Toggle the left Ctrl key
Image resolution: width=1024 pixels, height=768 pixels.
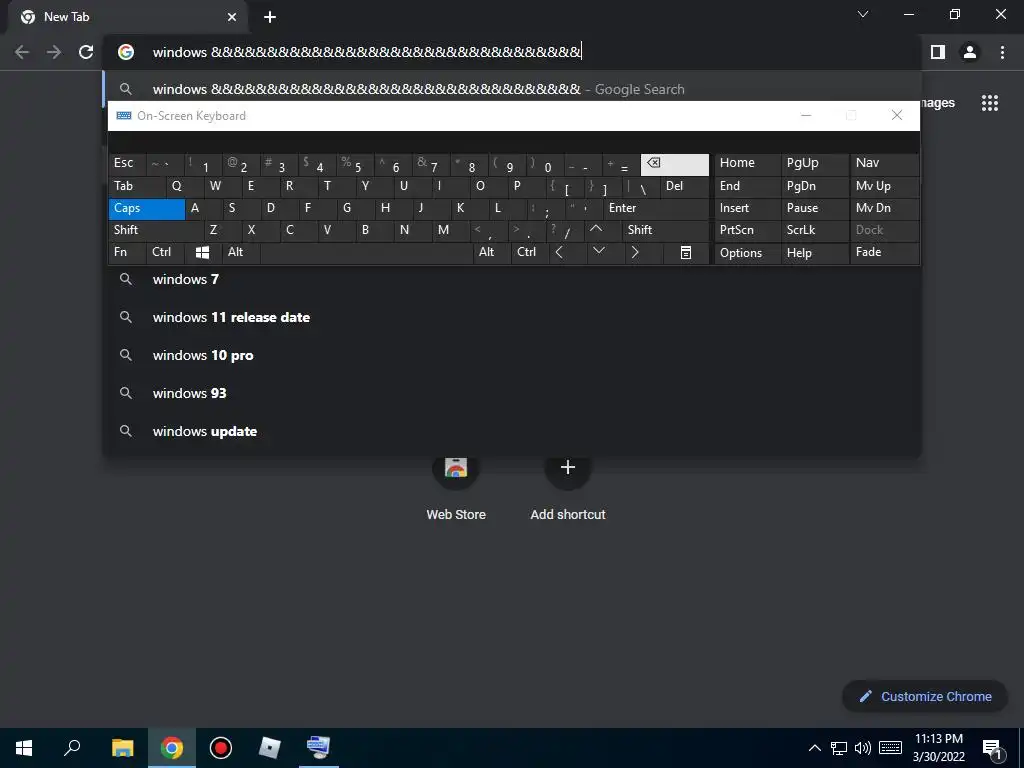pyautogui.click(x=166, y=253)
